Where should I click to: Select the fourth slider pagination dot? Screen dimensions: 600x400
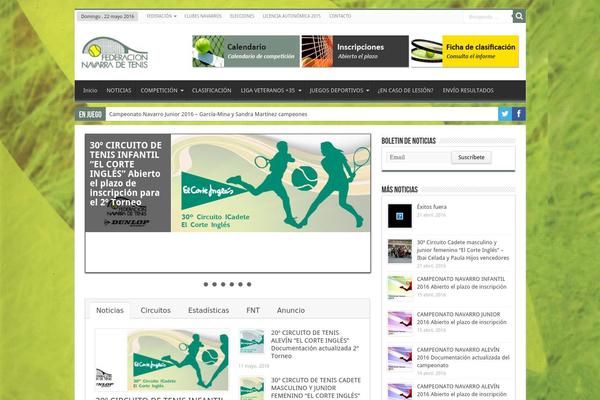232,284
